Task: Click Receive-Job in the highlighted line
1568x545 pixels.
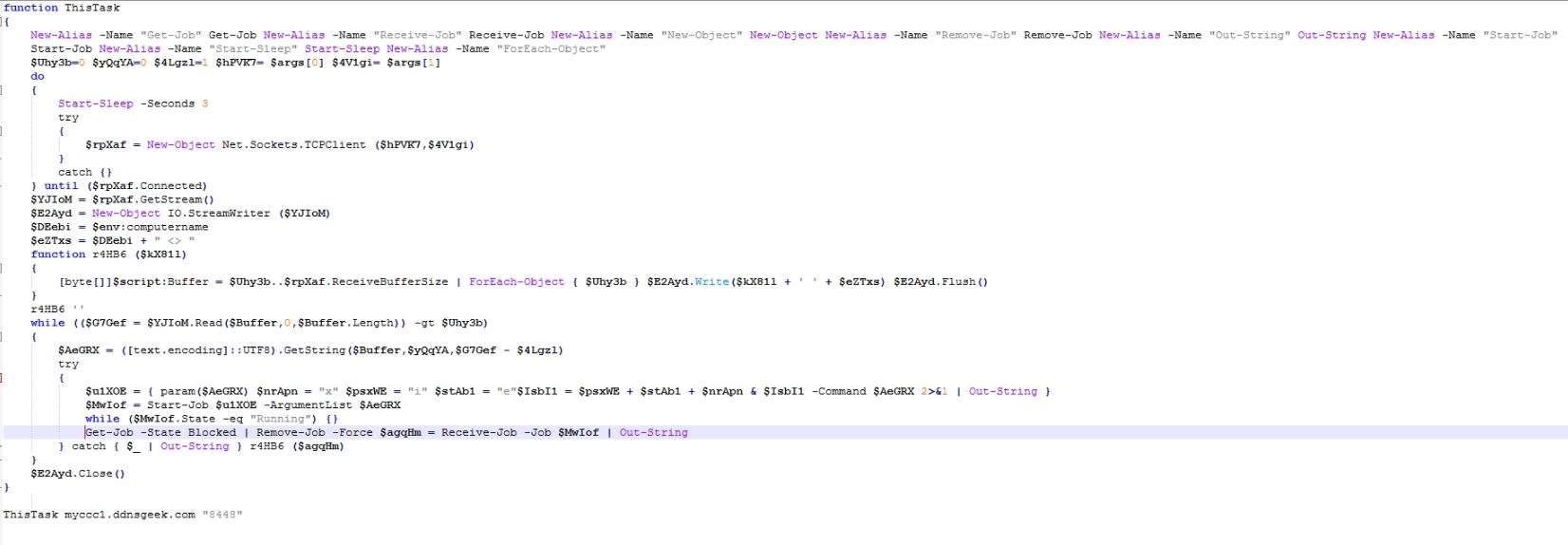Action: [479, 433]
